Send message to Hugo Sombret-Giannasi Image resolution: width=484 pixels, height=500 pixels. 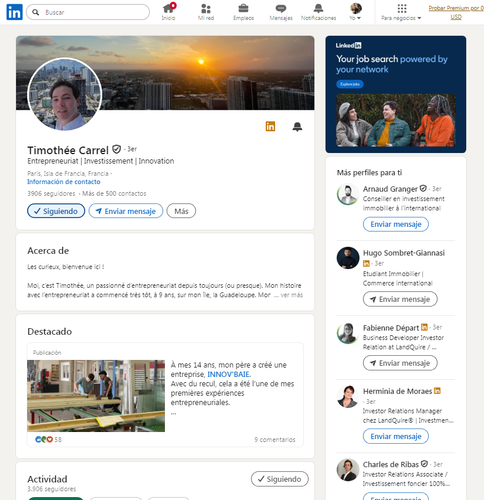(400, 299)
